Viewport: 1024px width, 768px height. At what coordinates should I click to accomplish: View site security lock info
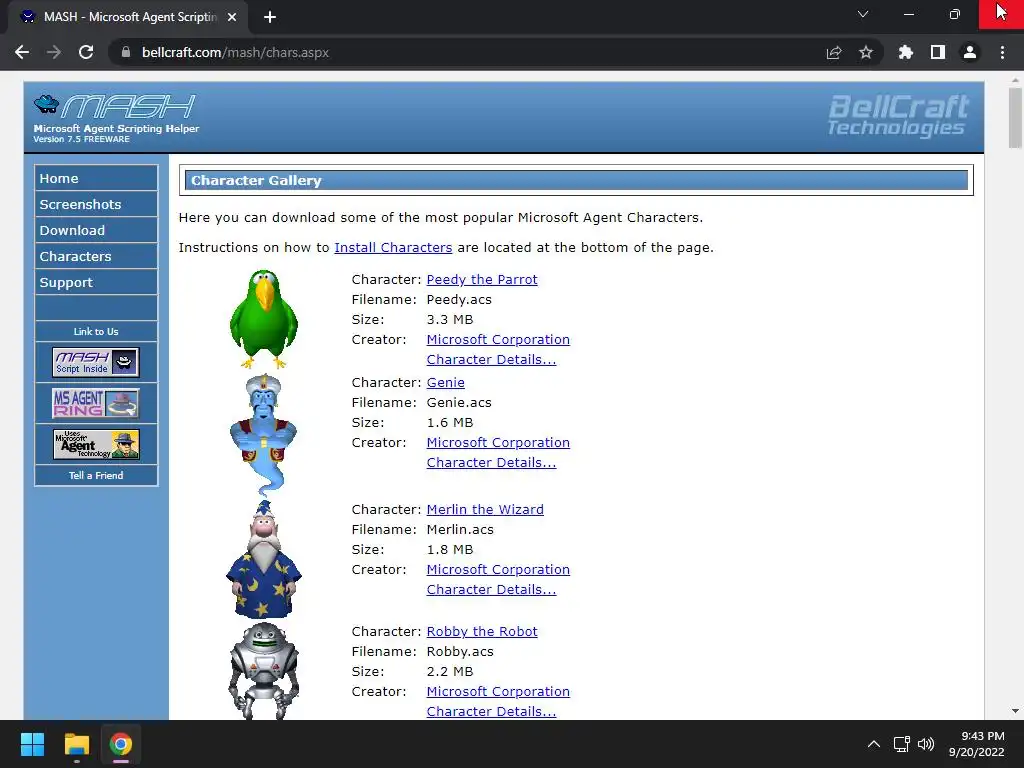pos(126,52)
